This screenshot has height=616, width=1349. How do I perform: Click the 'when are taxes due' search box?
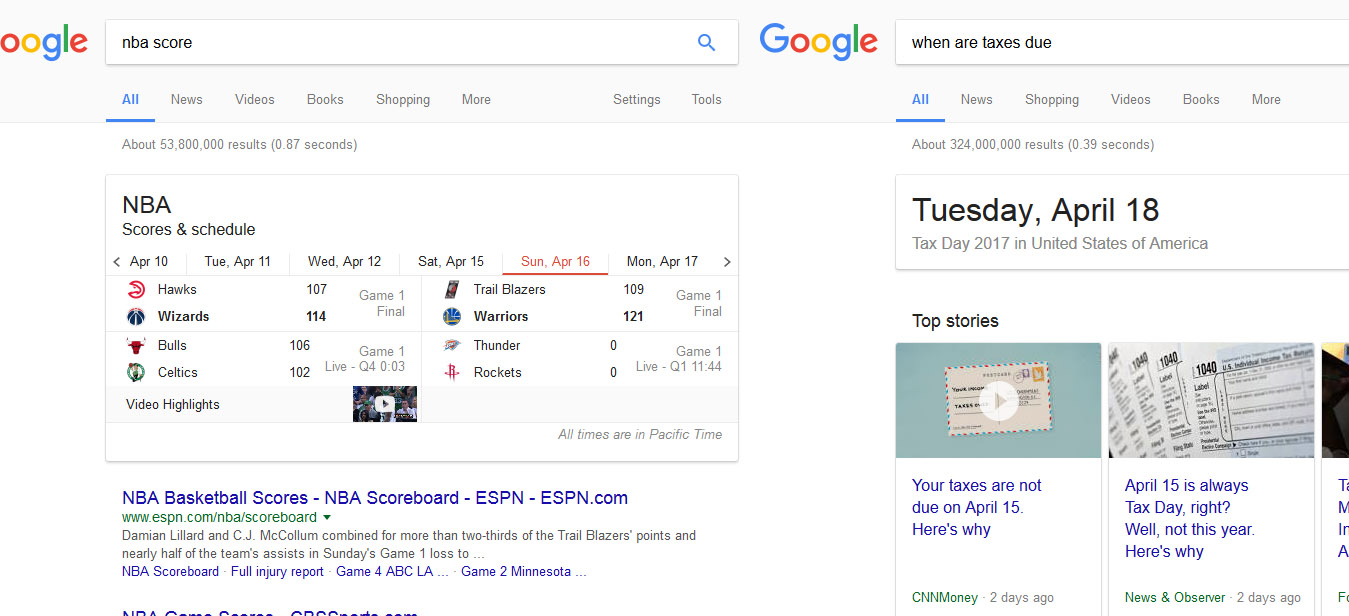1121,43
